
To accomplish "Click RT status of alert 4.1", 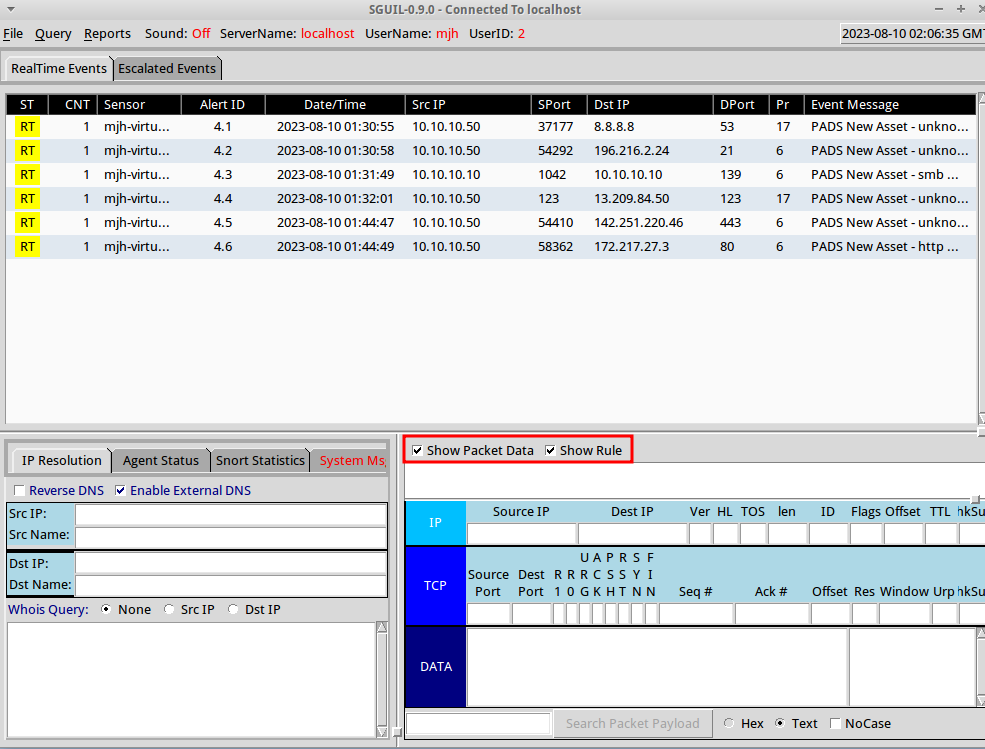I will pyautogui.click(x=27, y=127).
